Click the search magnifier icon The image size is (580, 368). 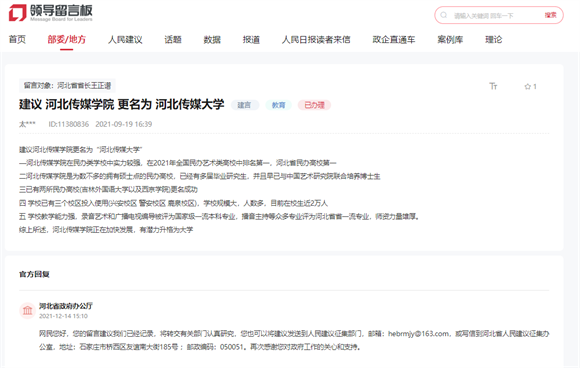tap(444, 15)
